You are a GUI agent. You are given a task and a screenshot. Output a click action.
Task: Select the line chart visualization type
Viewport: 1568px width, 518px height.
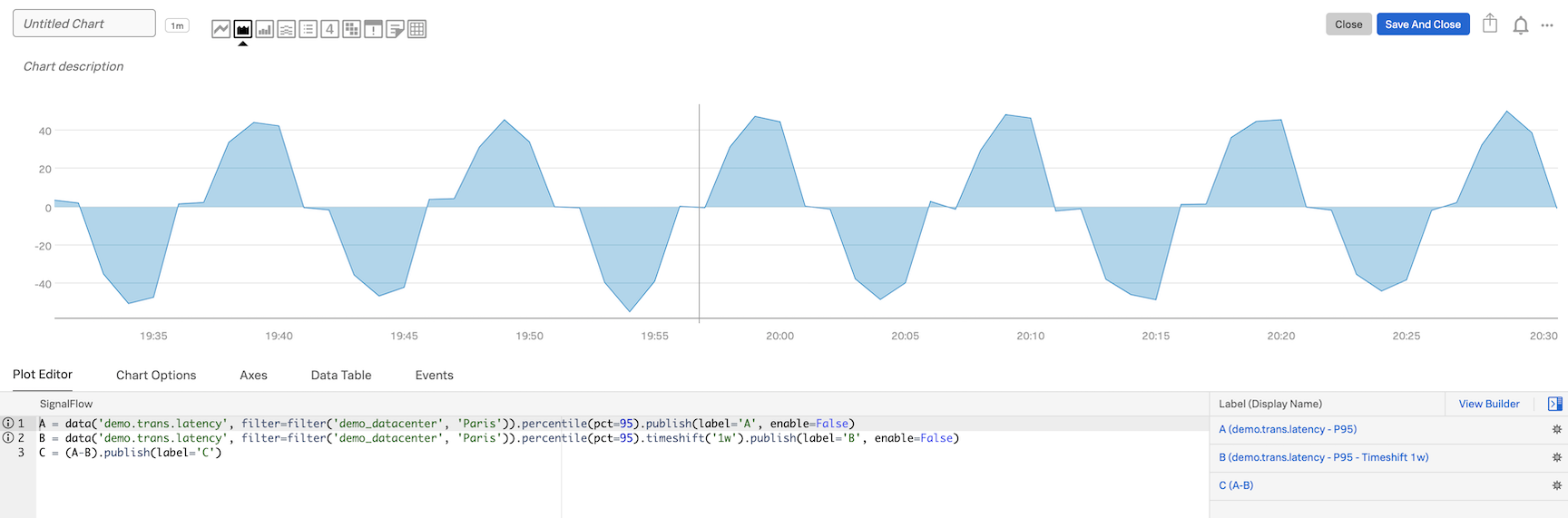(x=220, y=29)
